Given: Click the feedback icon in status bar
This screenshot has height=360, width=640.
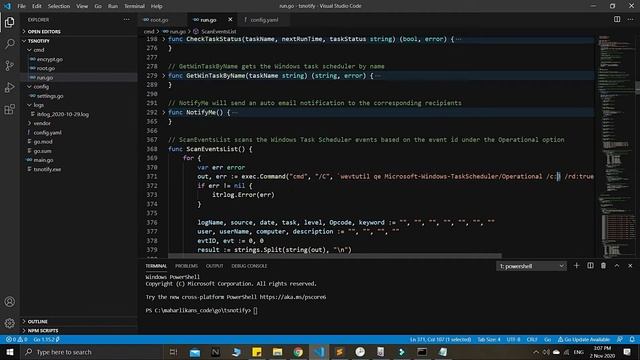Looking at the screenshot, I should coord(620,339).
